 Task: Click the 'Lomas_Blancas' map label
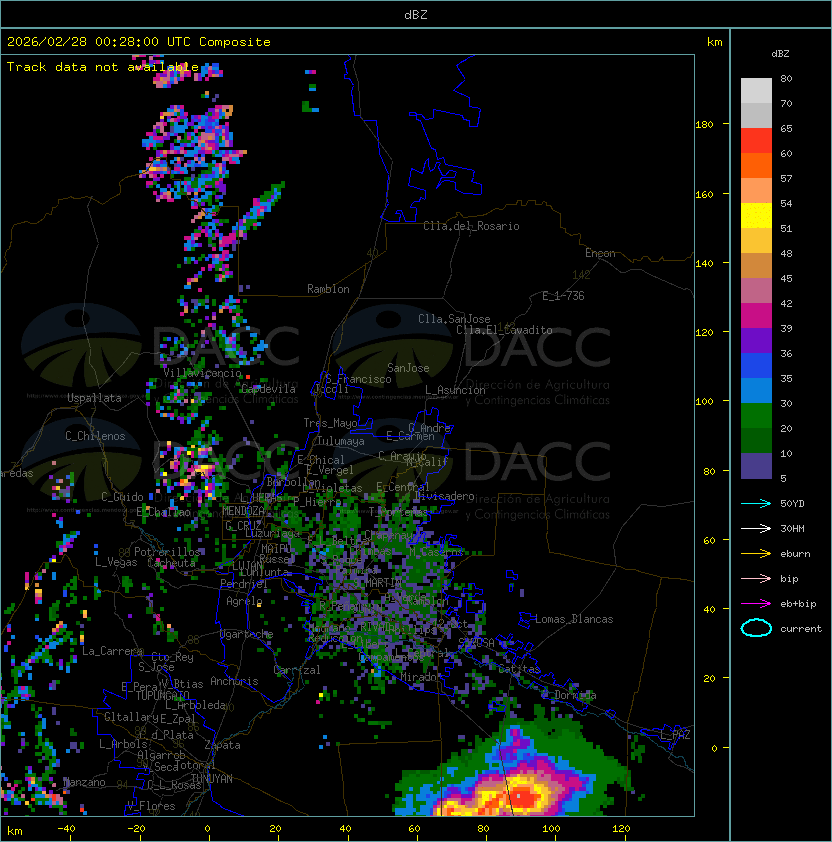click(574, 619)
